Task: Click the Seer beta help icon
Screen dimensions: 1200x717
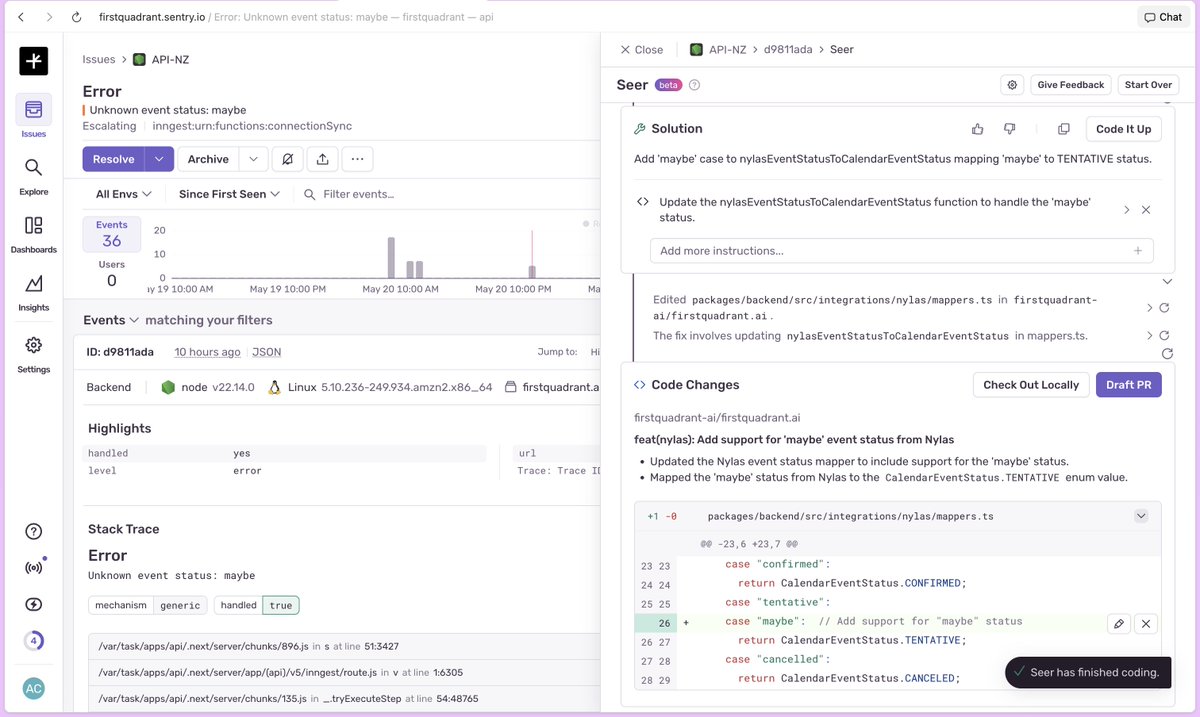Action: (695, 85)
